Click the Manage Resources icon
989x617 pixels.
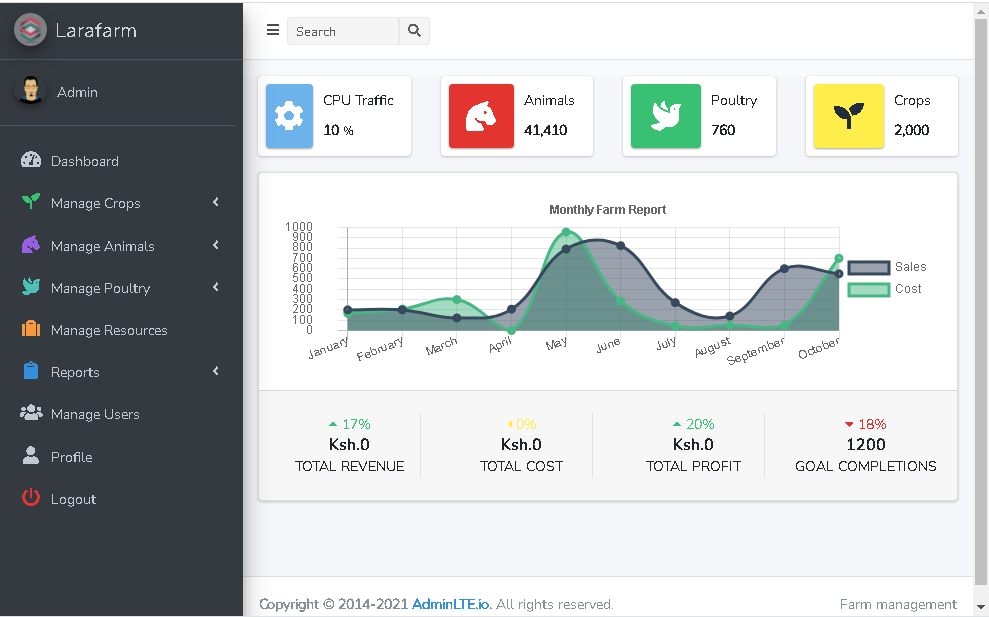[x=30, y=330]
